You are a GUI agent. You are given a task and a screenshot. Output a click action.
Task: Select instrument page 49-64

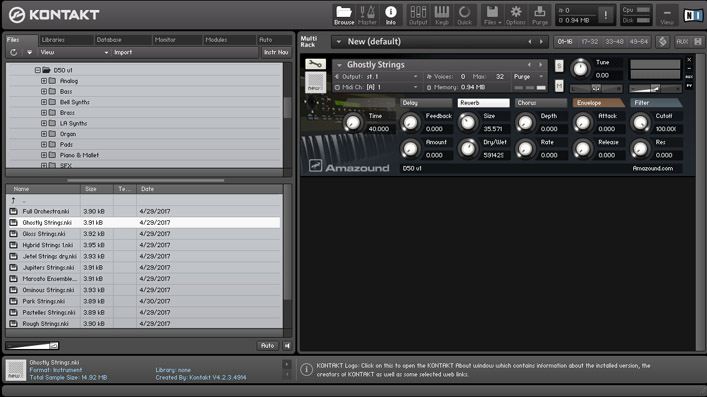(x=638, y=42)
